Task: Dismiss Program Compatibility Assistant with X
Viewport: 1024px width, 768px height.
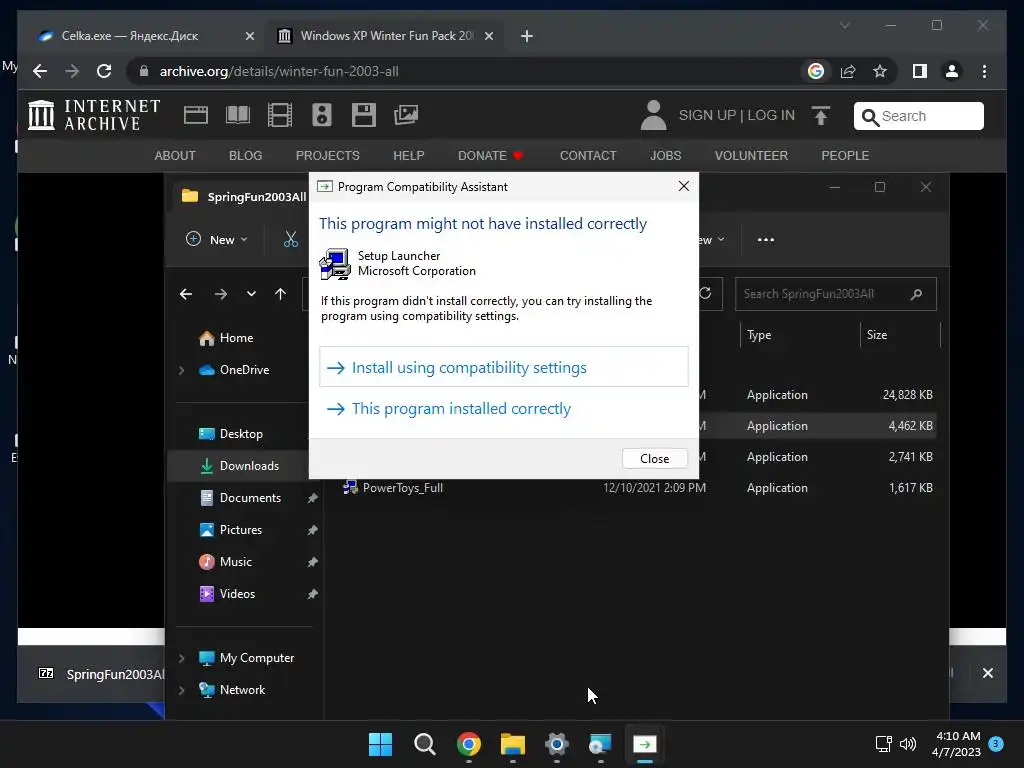Action: point(684,186)
